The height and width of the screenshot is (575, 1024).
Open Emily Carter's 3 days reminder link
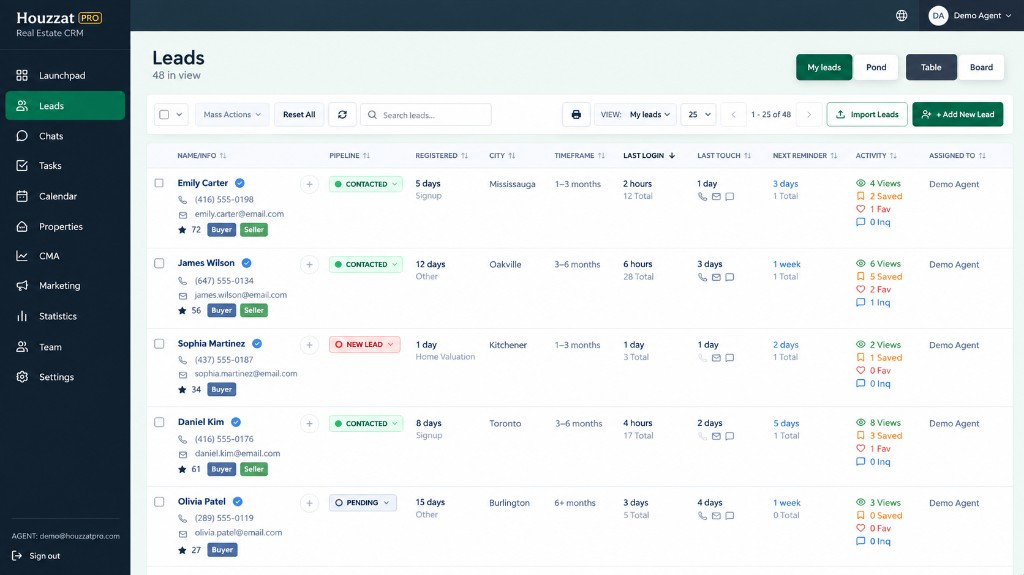coord(786,184)
